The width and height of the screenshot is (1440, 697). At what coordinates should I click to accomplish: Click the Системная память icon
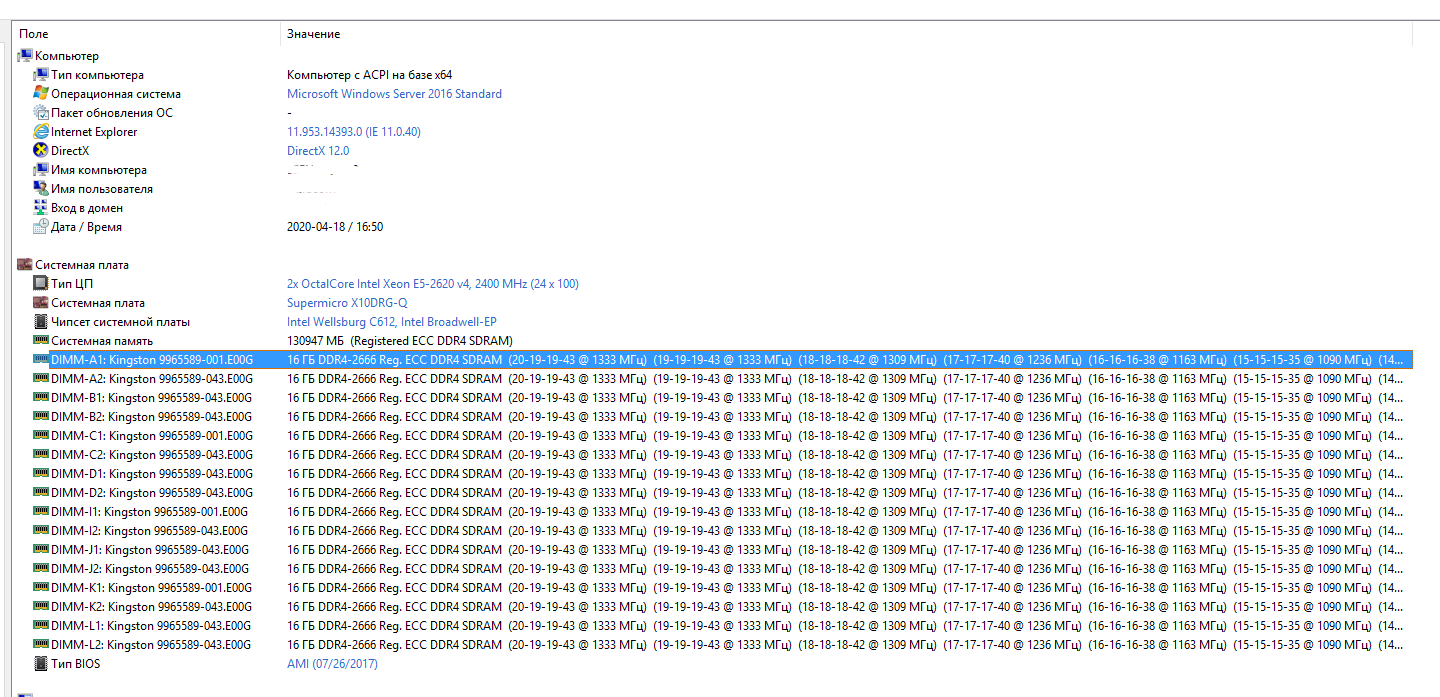coord(41,341)
